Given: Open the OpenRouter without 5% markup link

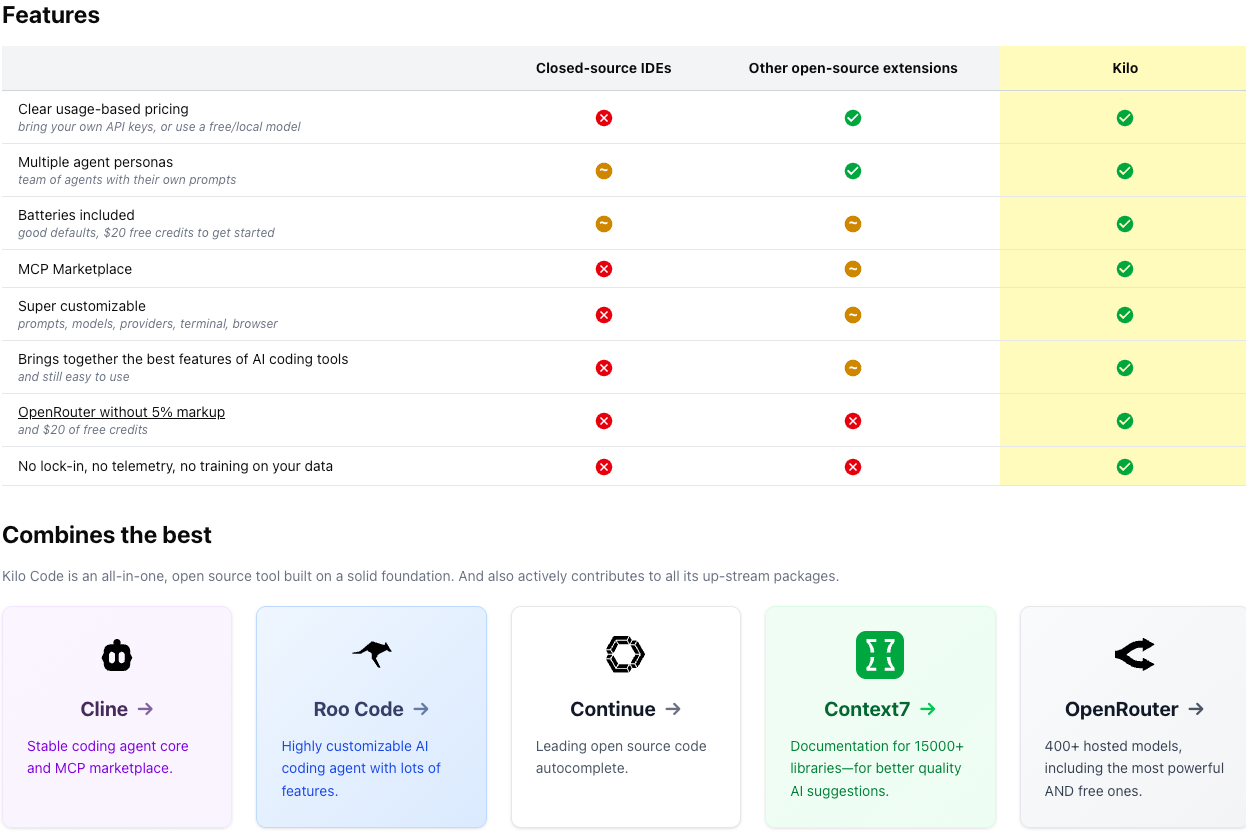Looking at the screenshot, I should (x=121, y=412).
